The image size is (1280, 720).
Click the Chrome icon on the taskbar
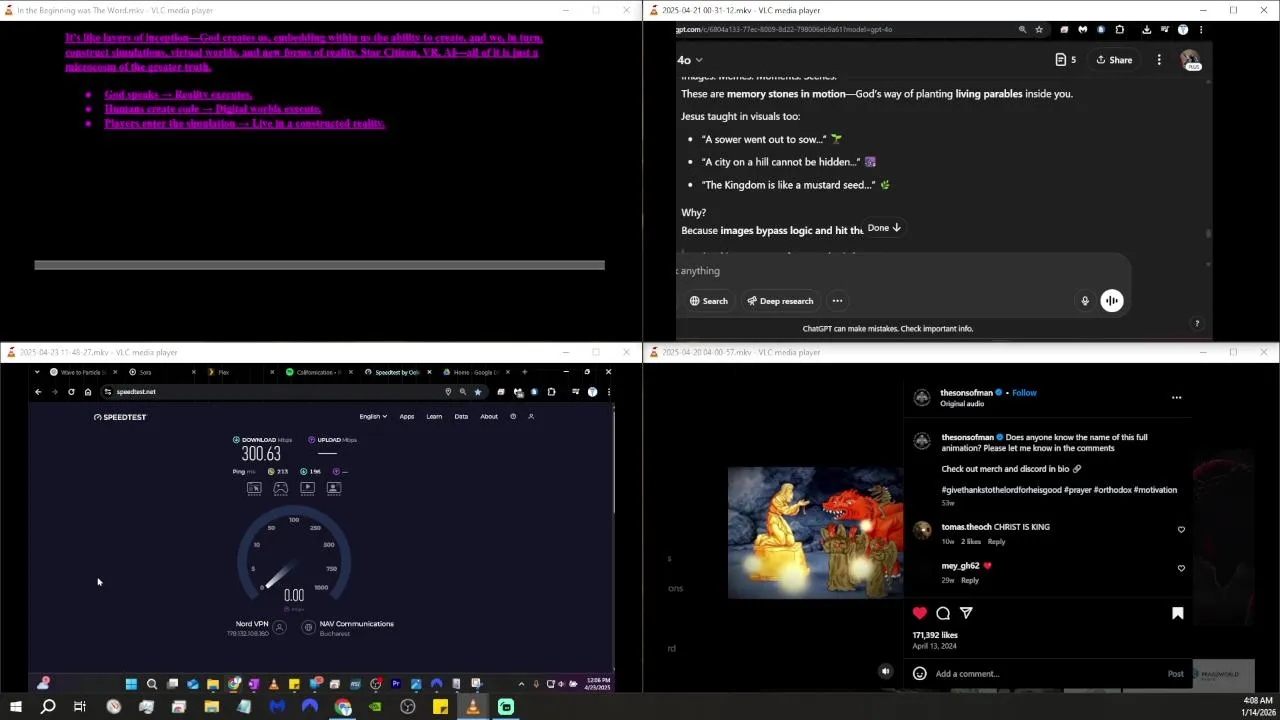click(343, 707)
